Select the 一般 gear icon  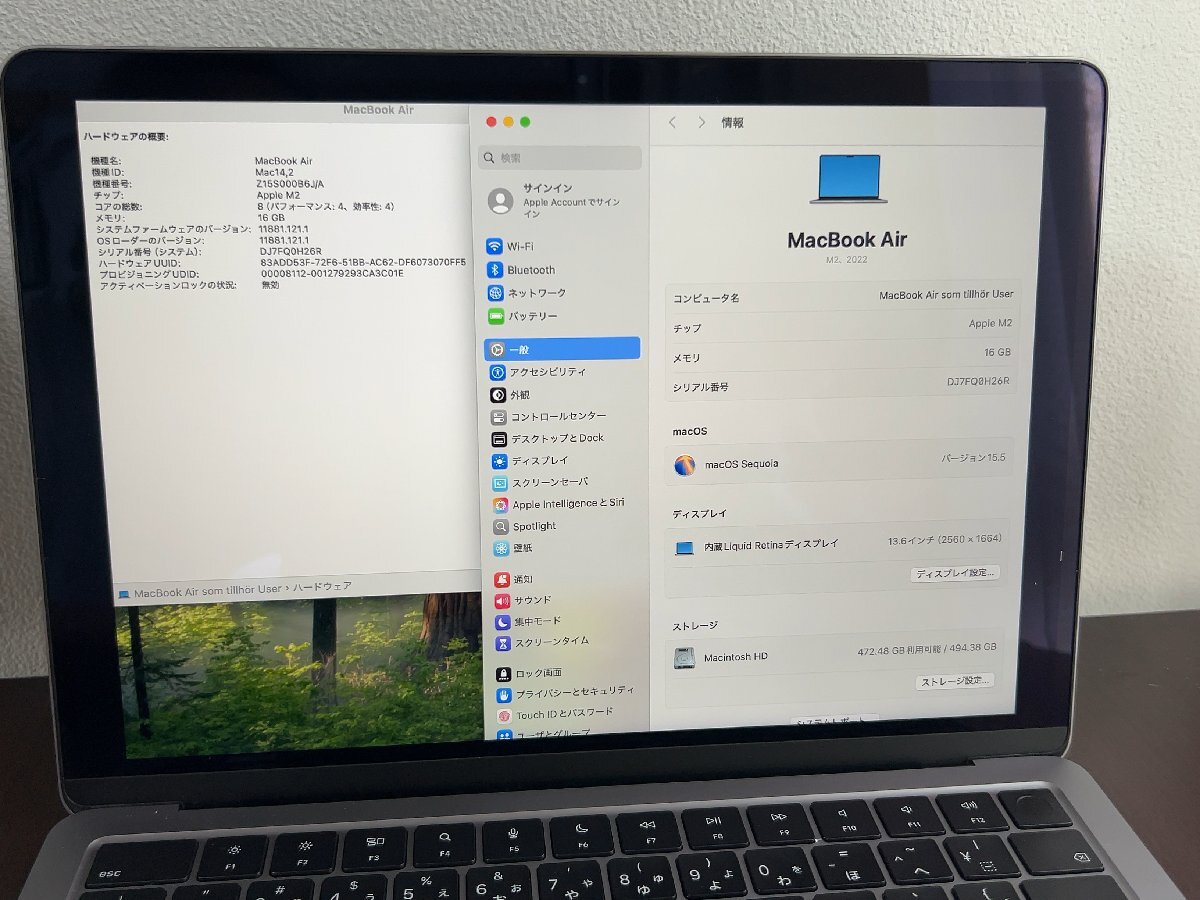pos(497,350)
